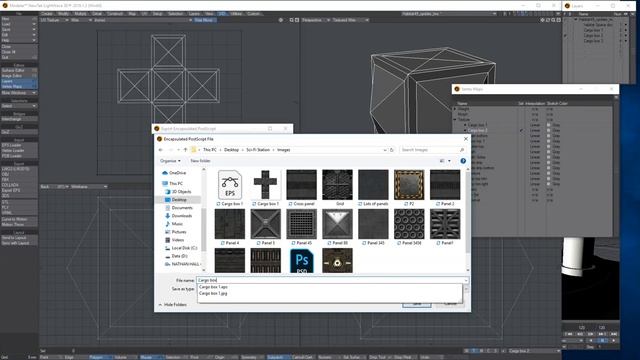Image resolution: width=640 pixels, height=360 pixels.
Task: Click Hide Folders
Action: [172, 304]
